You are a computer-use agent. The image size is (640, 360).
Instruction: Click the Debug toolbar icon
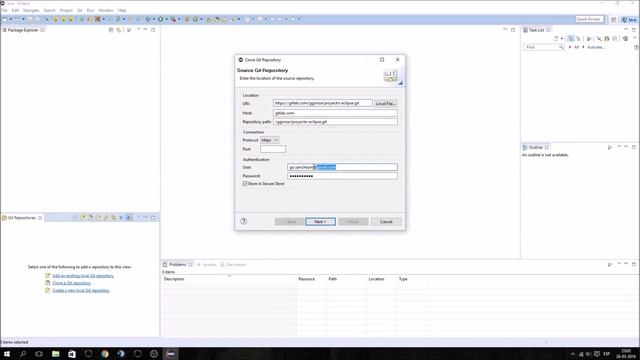tap(148, 19)
